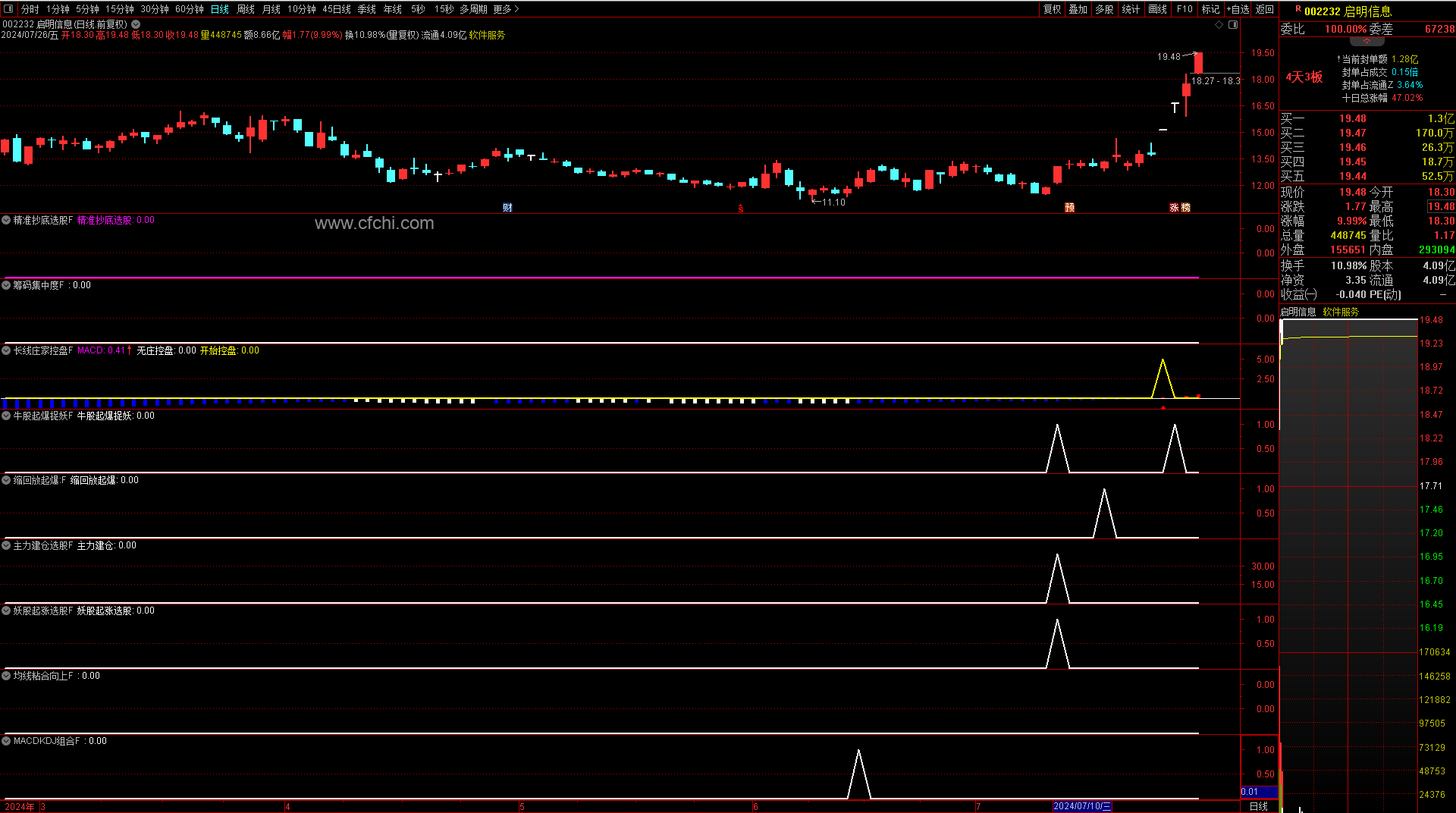Click the 2024/07/10 date marker on the timeline
This screenshot has width=1456, height=813.
(1082, 806)
